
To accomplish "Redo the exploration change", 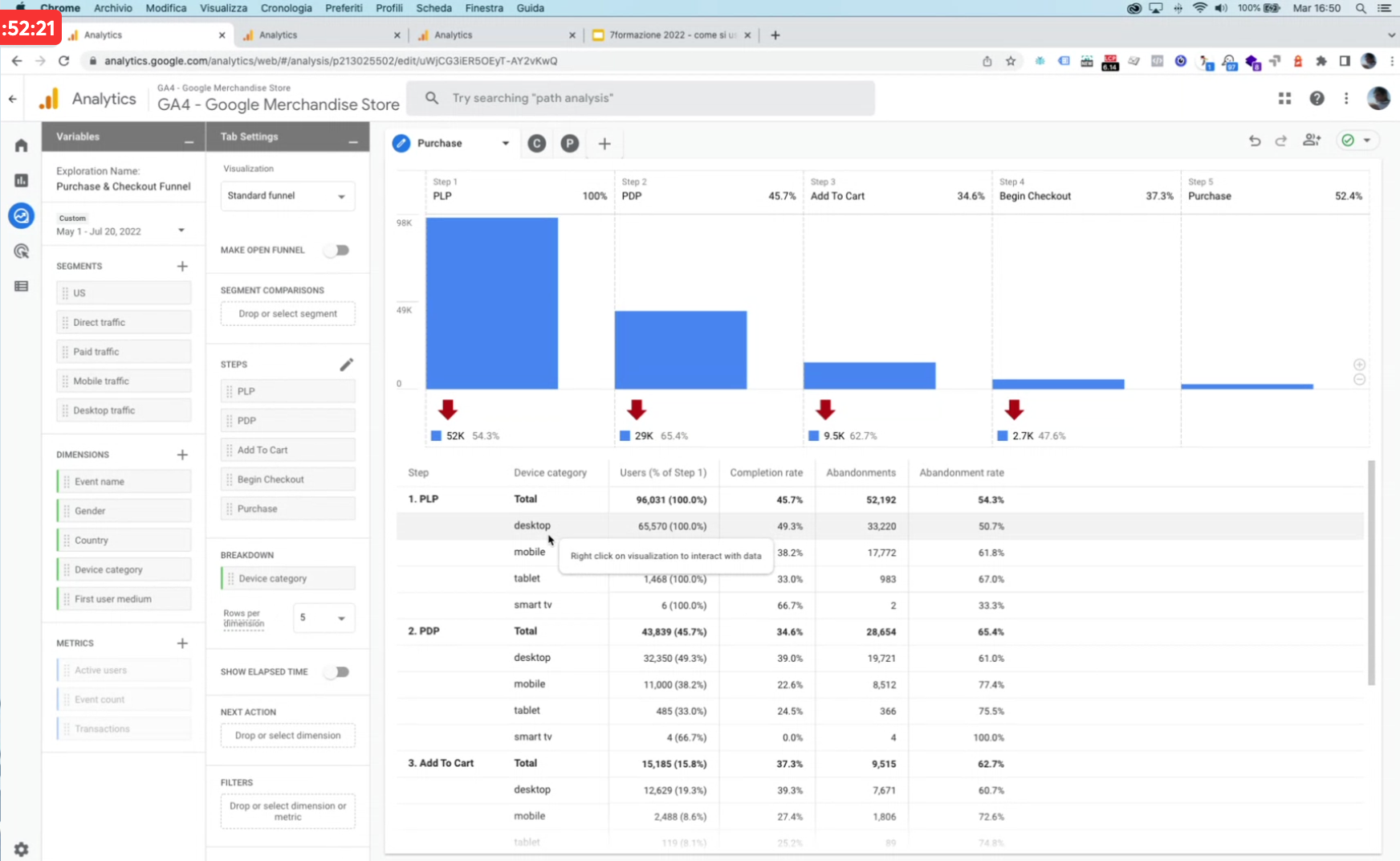I will pyautogui.click(x=1281, y=141).
